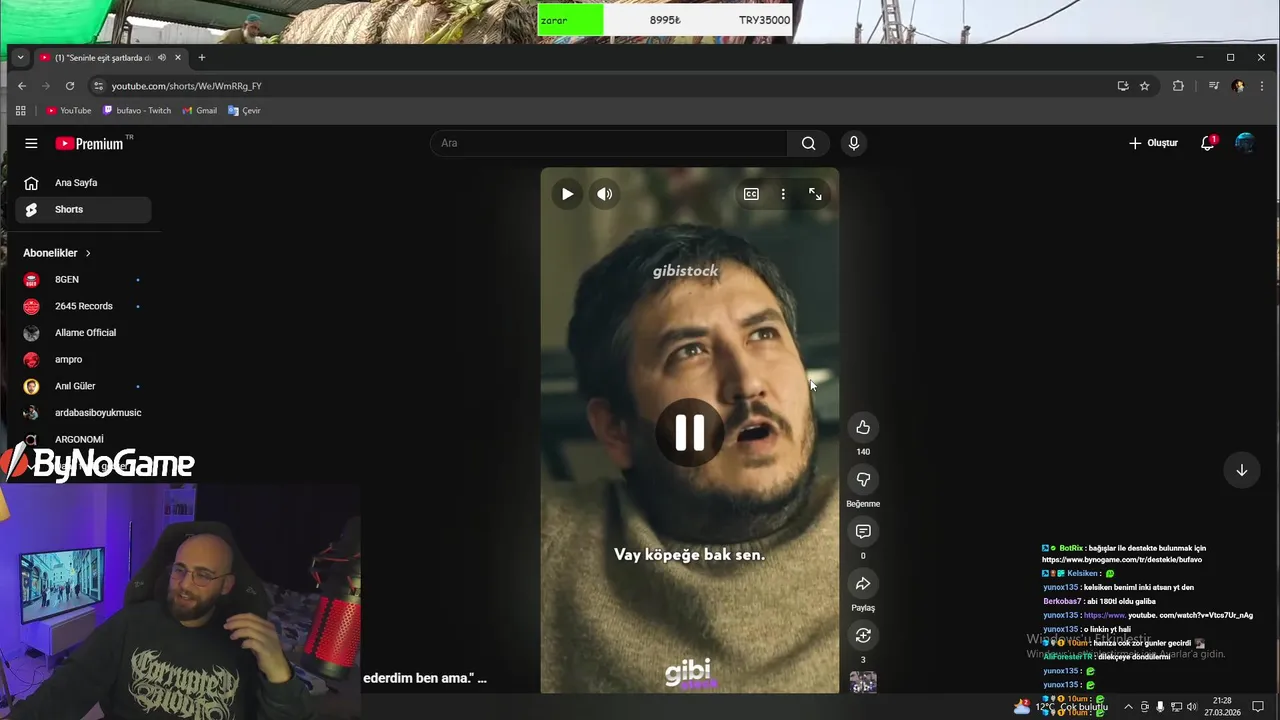Open the notifications bell

[1208, 143]
